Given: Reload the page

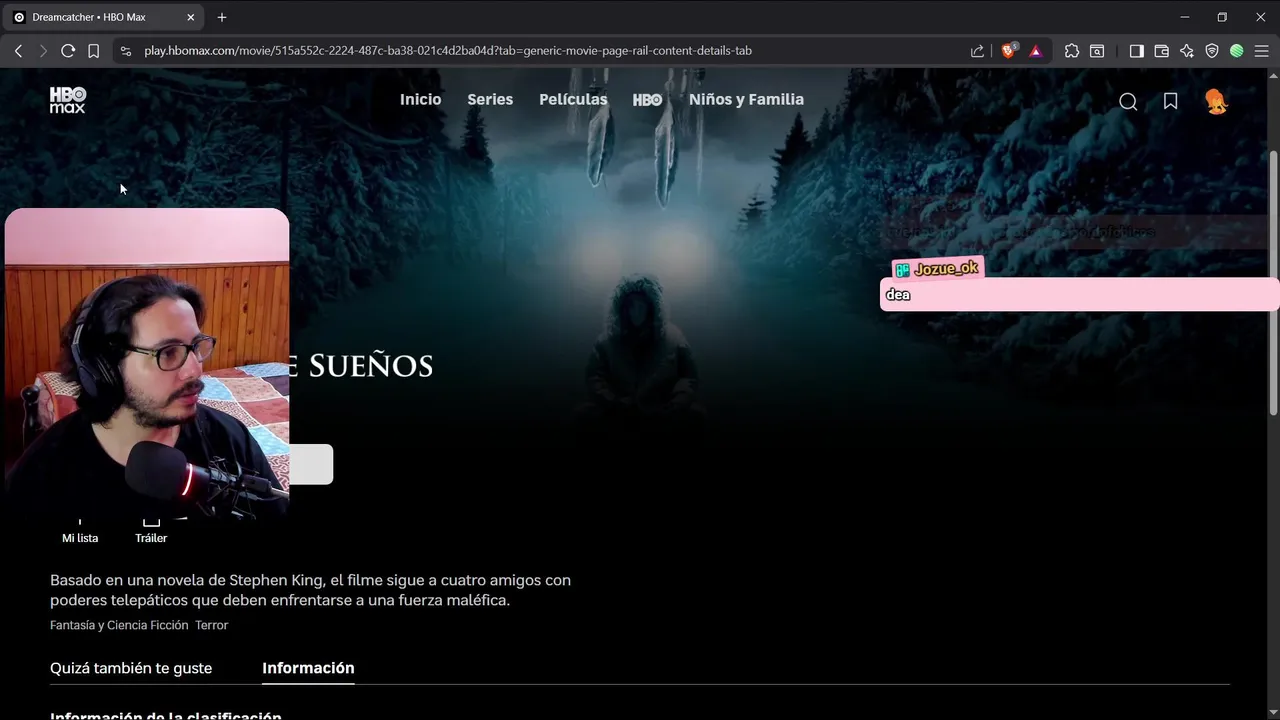Looking at the screenshot, I should (68, 51).
